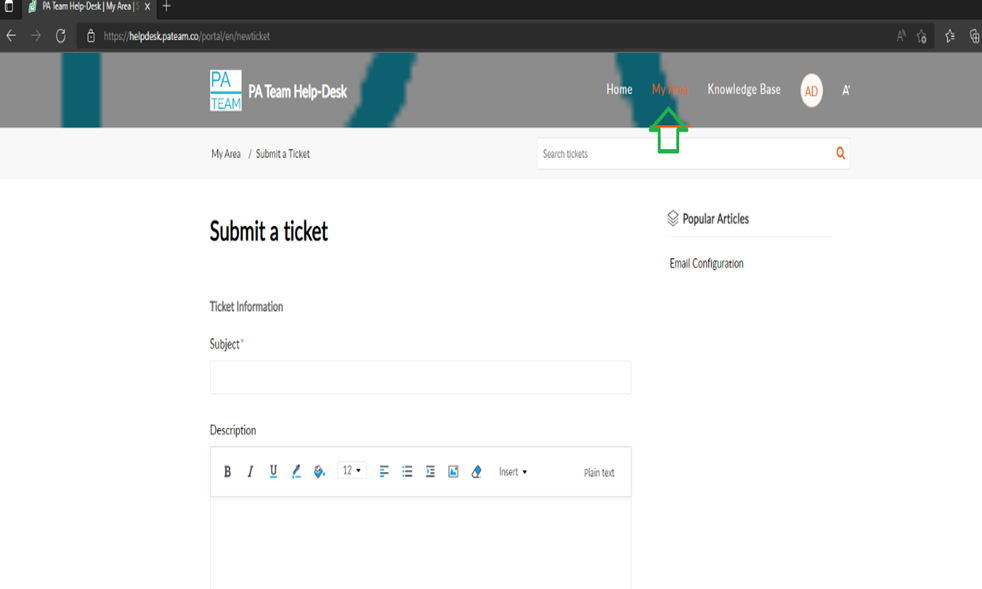This screenshot has height=589, width=982.
Task: Open the Insert dropdown menu
Action: (512, 472)
